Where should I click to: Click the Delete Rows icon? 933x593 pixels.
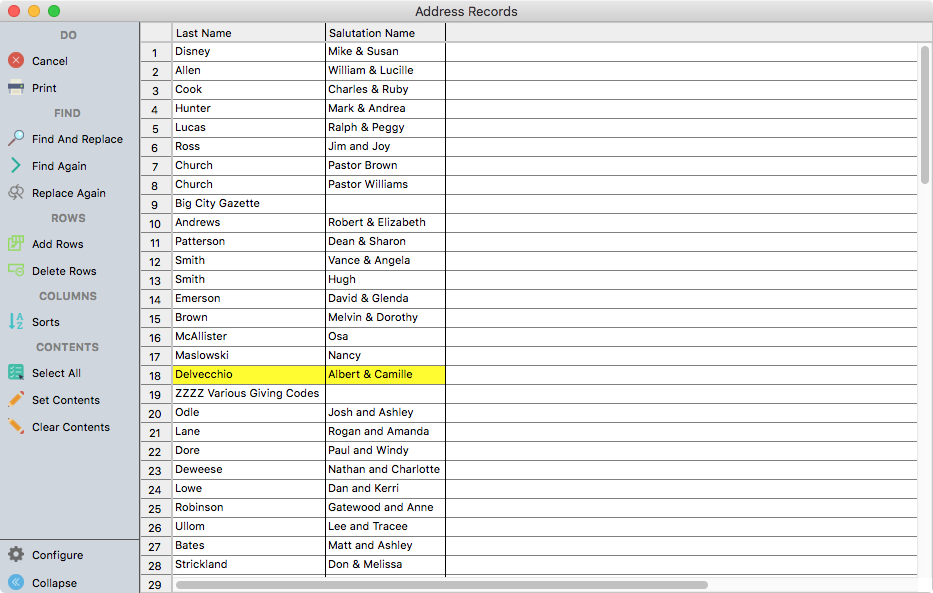click(16, 271)
